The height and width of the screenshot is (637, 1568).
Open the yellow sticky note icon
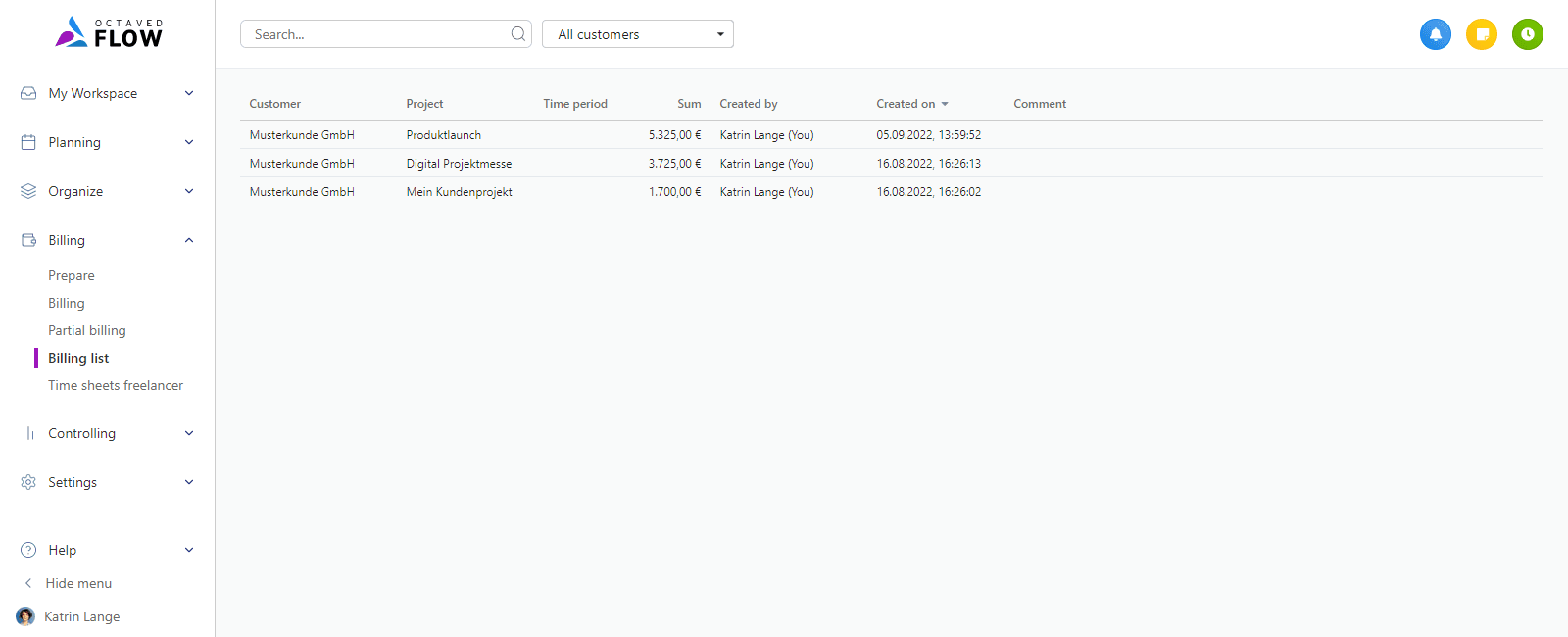1481,34
